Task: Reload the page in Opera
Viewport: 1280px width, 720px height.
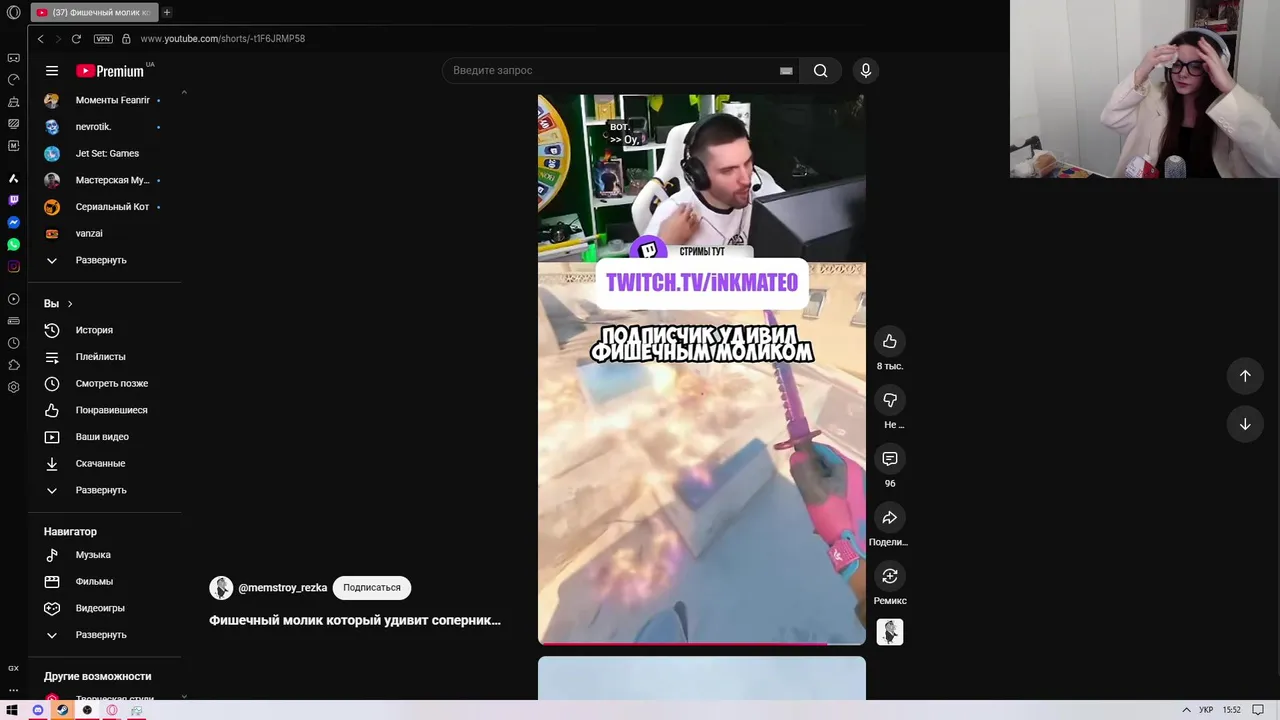Action: coord(76,39)
